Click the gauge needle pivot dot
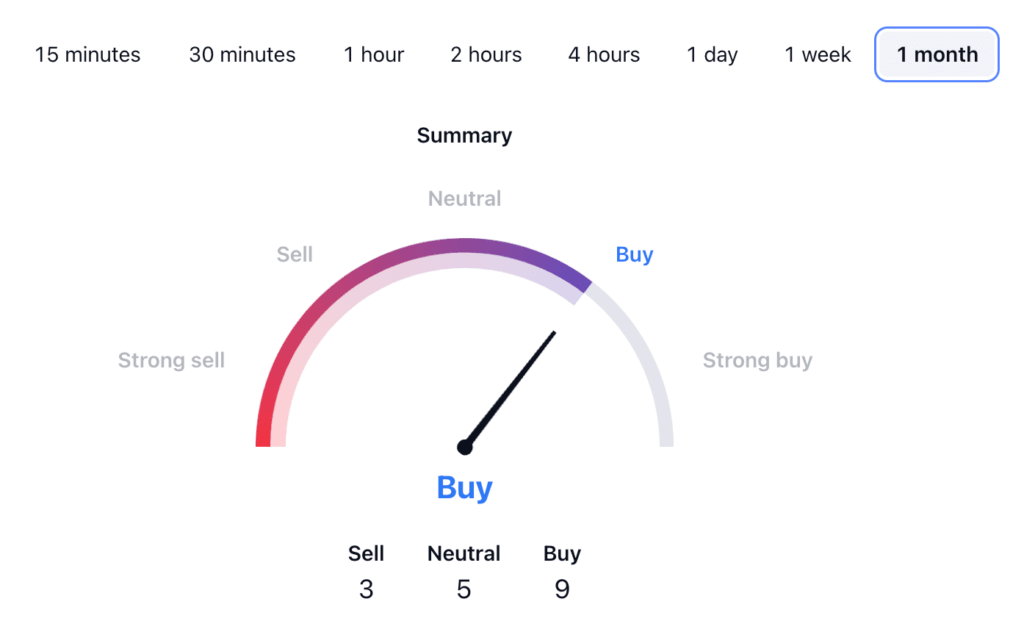 coord(464,447)
